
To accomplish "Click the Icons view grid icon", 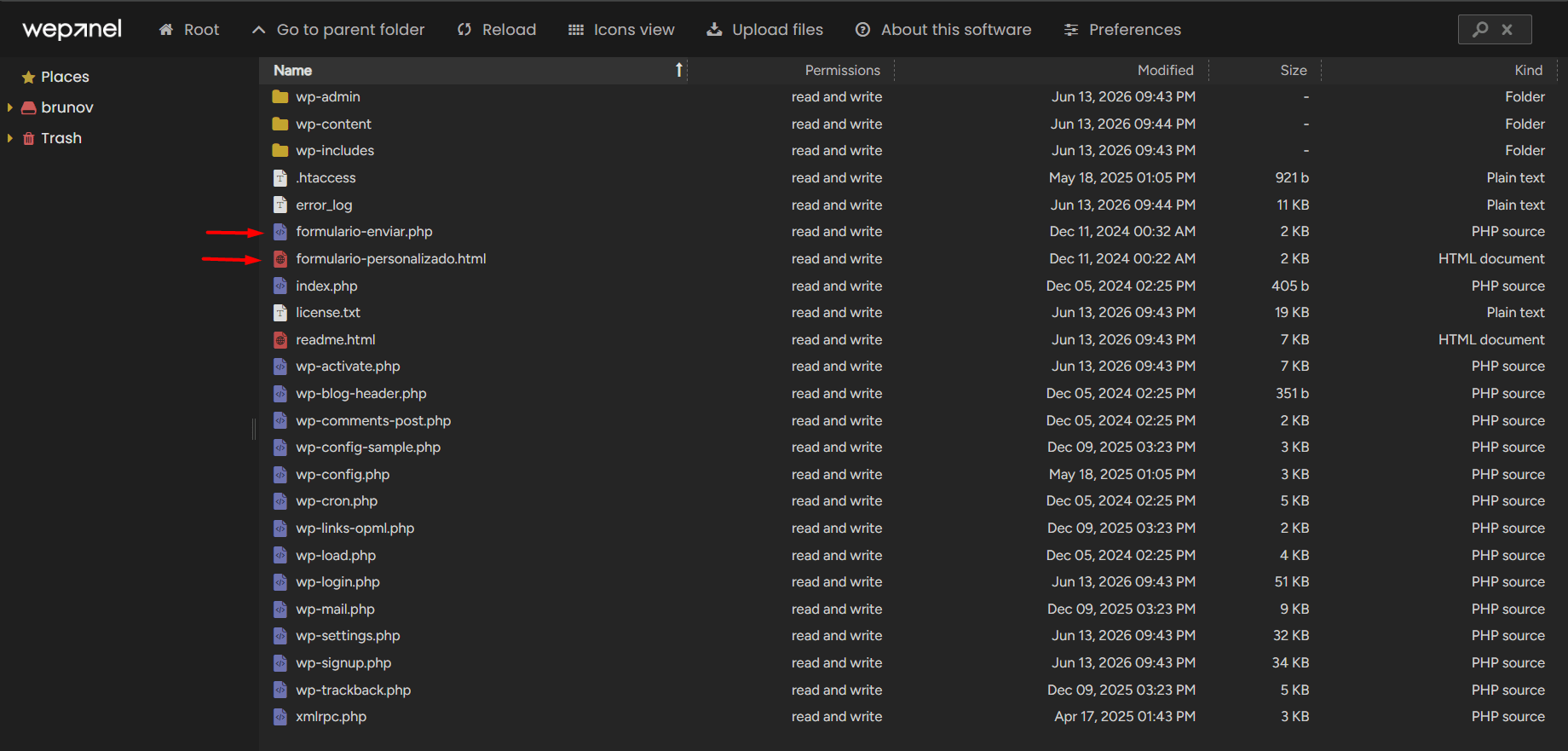I will 576,30.
